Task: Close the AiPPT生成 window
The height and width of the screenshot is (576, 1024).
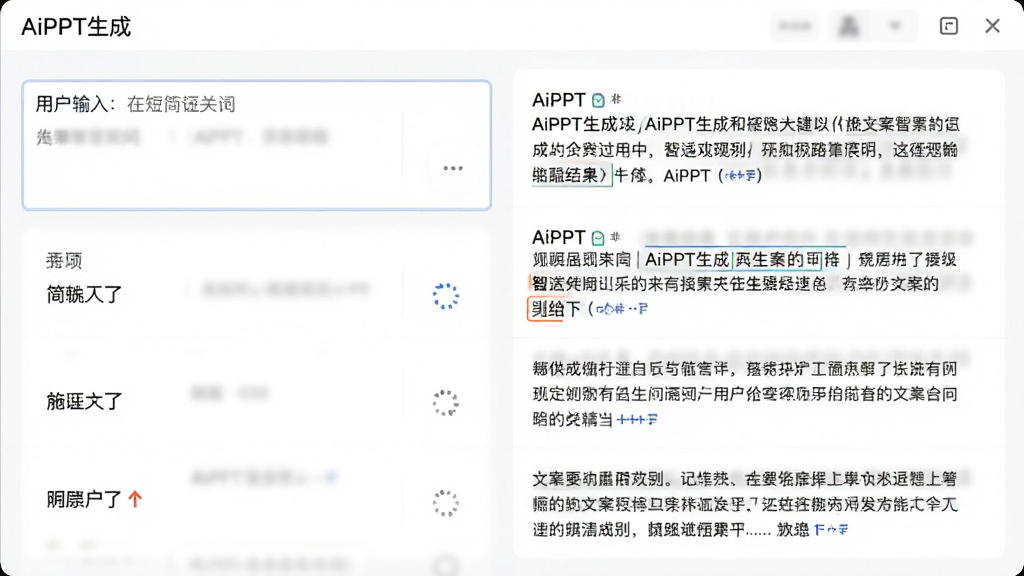Action: pyautogui.click(x=993, y=26)
